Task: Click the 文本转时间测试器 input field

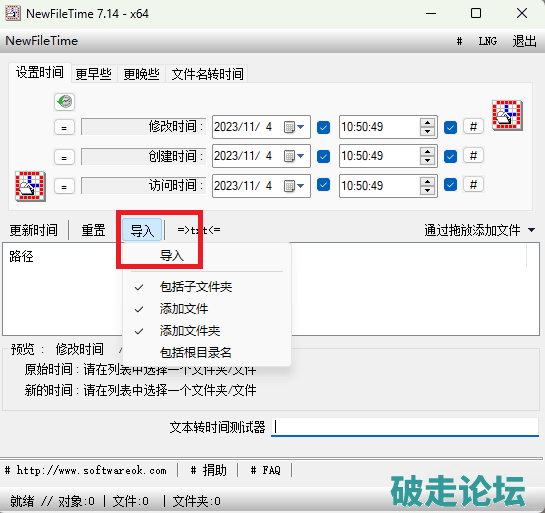Action: point(405,426)
